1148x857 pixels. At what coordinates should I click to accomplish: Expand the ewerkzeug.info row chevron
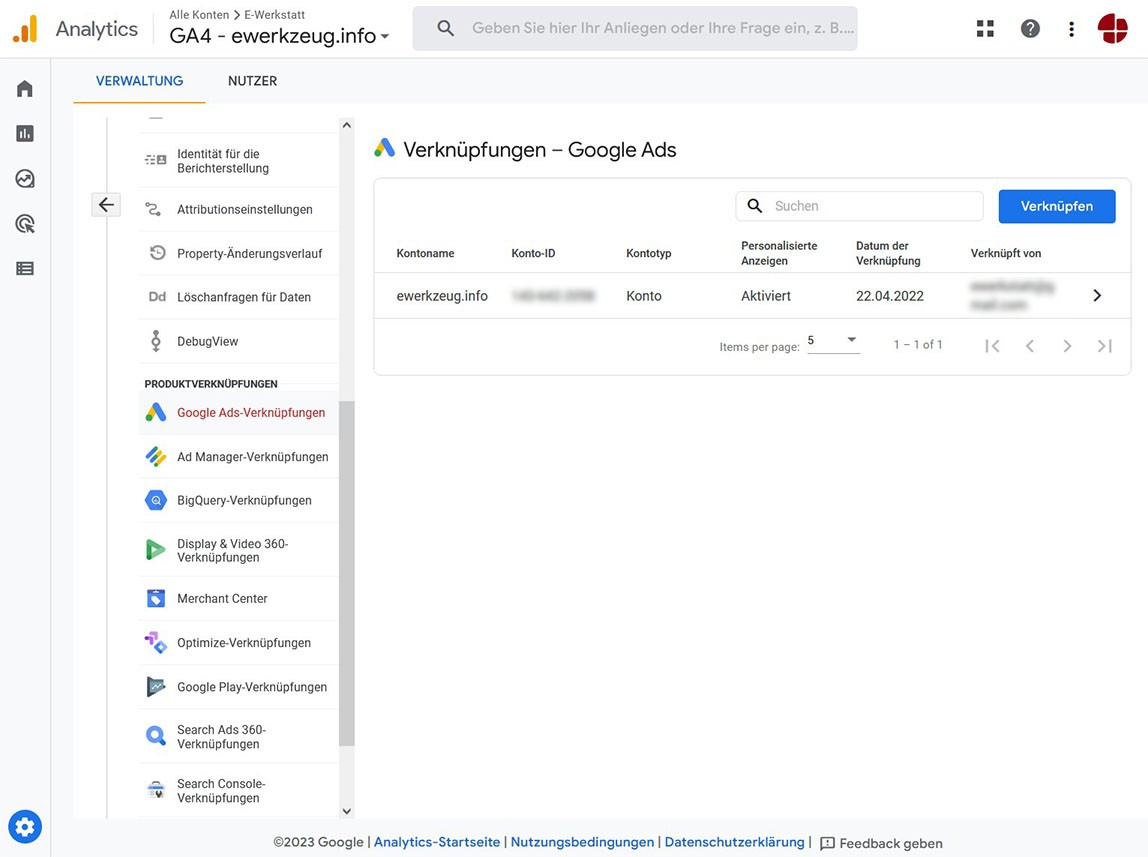click(x=1097, y=296)
